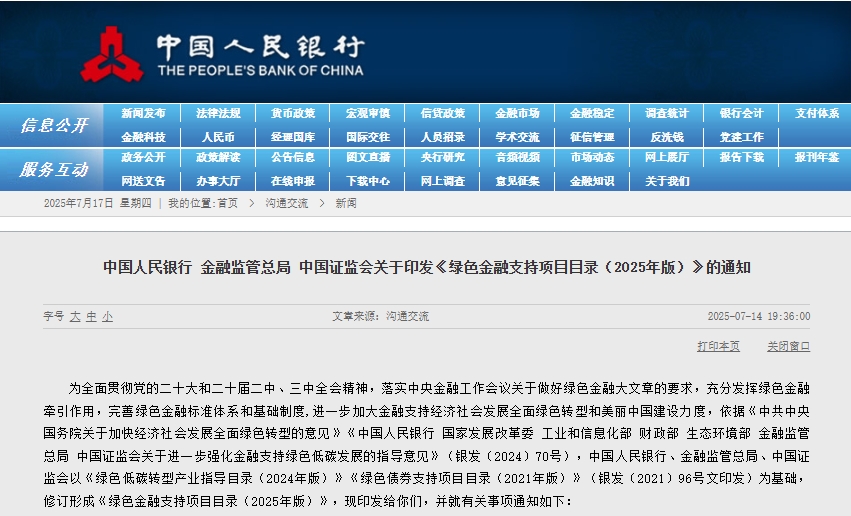Click the article title about 绿色金融支持项目目录
Image resolution: width=851 pixels, height=516 pixels.
point(427,267)
